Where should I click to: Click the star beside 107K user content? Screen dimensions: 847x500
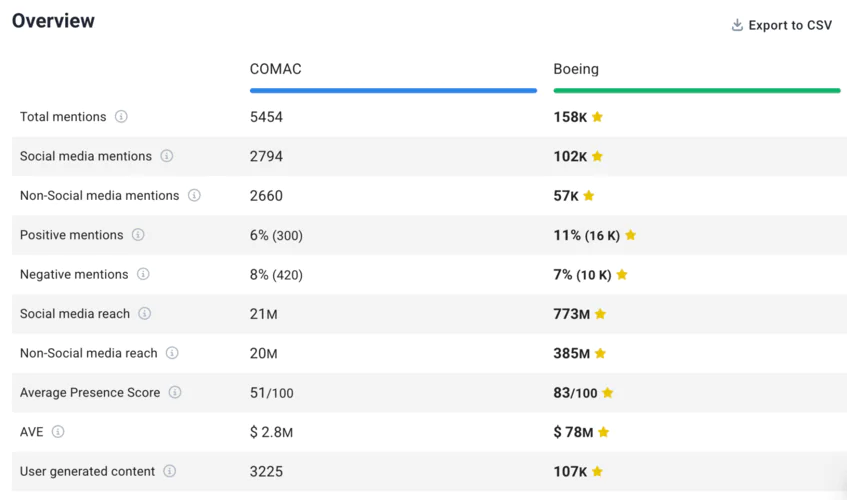597,471
